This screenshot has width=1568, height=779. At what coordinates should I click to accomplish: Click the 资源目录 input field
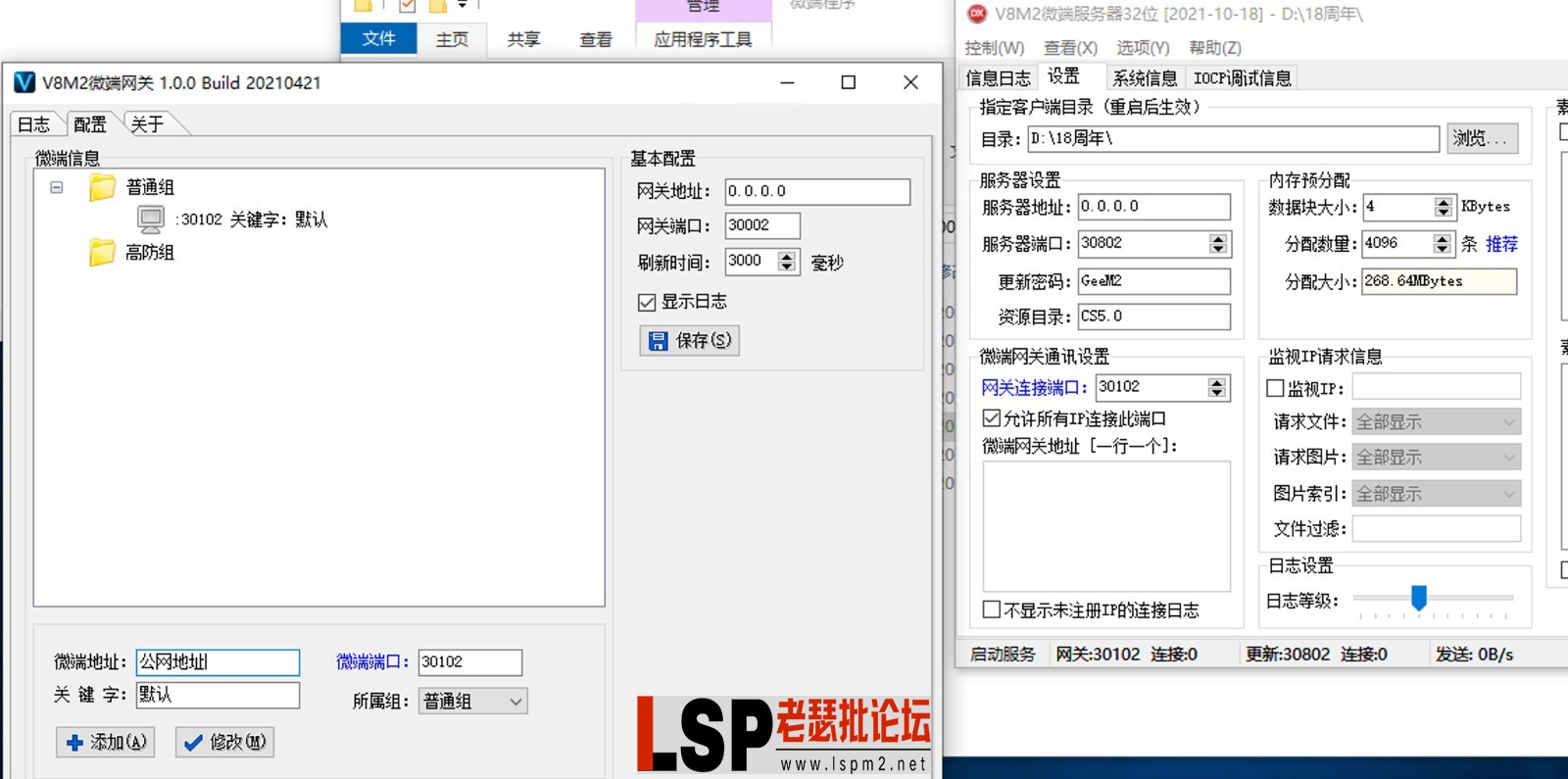(x=1154, y=316)
